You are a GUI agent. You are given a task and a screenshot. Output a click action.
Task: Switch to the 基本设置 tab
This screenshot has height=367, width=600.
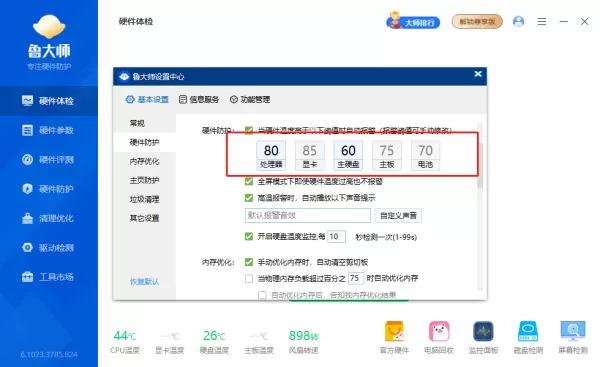pos(147,99)
